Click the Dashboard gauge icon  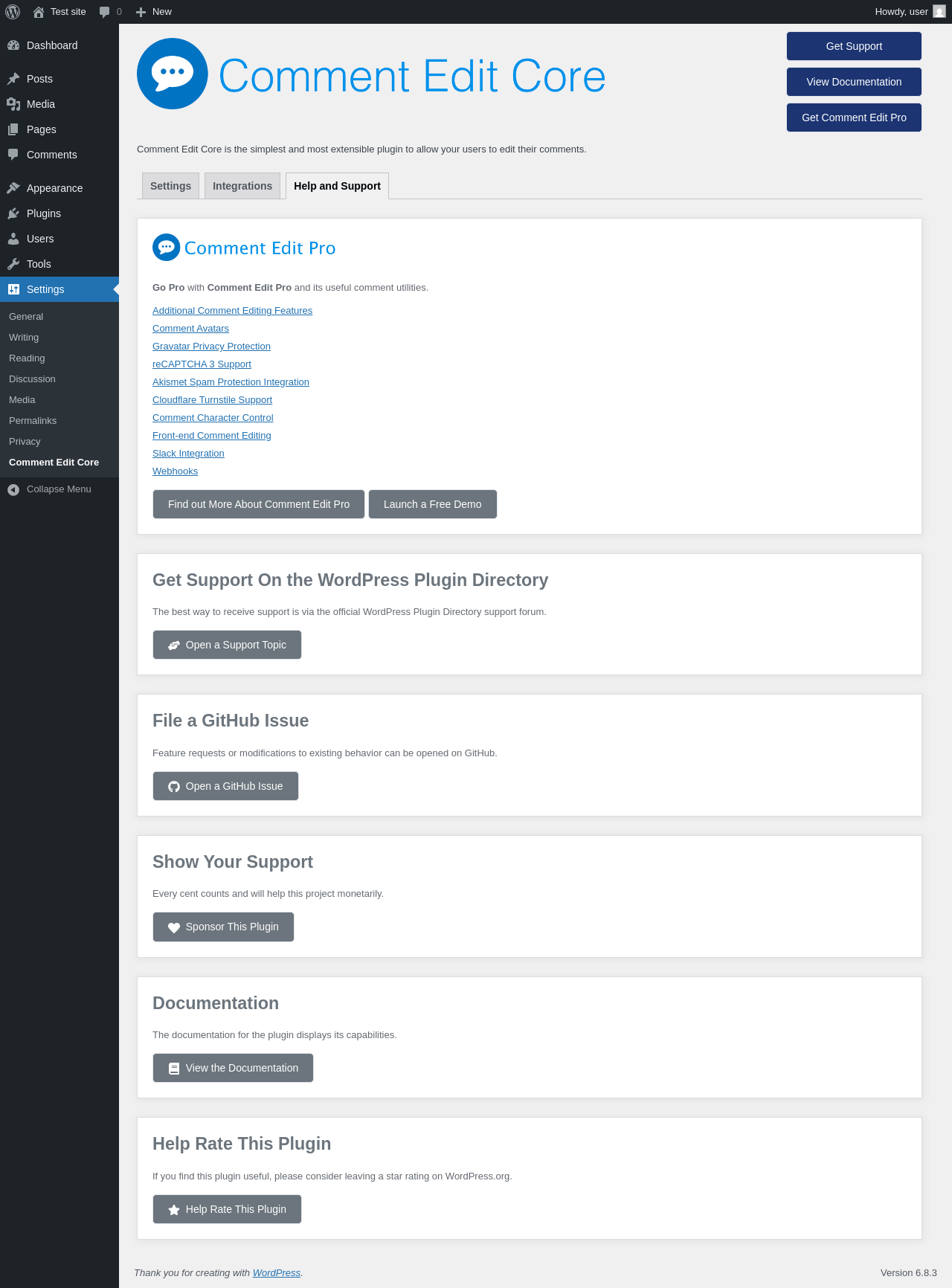[13, 45]
